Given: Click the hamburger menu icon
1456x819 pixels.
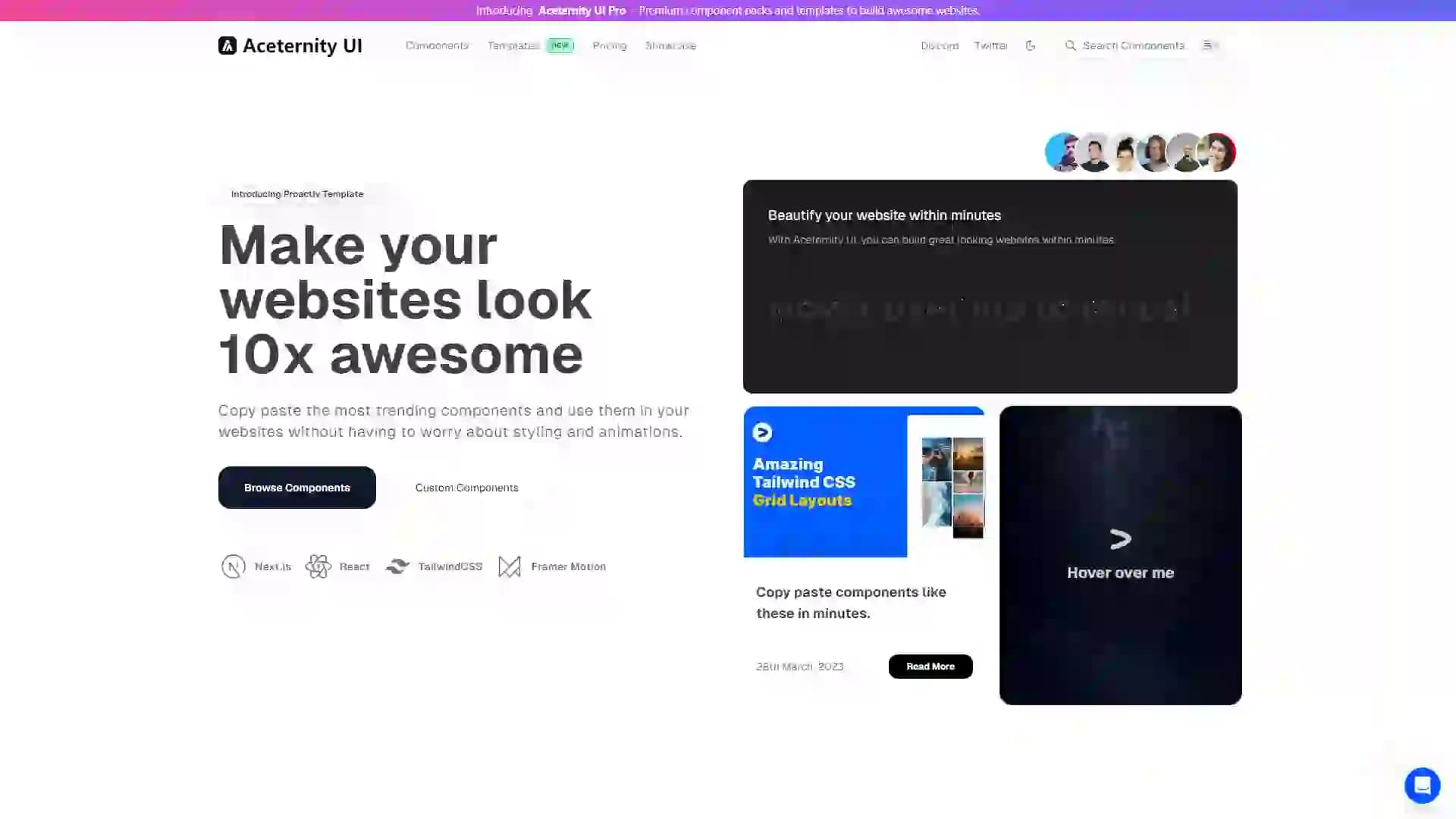Looking at the screenshot, I should pos(1208,44).
